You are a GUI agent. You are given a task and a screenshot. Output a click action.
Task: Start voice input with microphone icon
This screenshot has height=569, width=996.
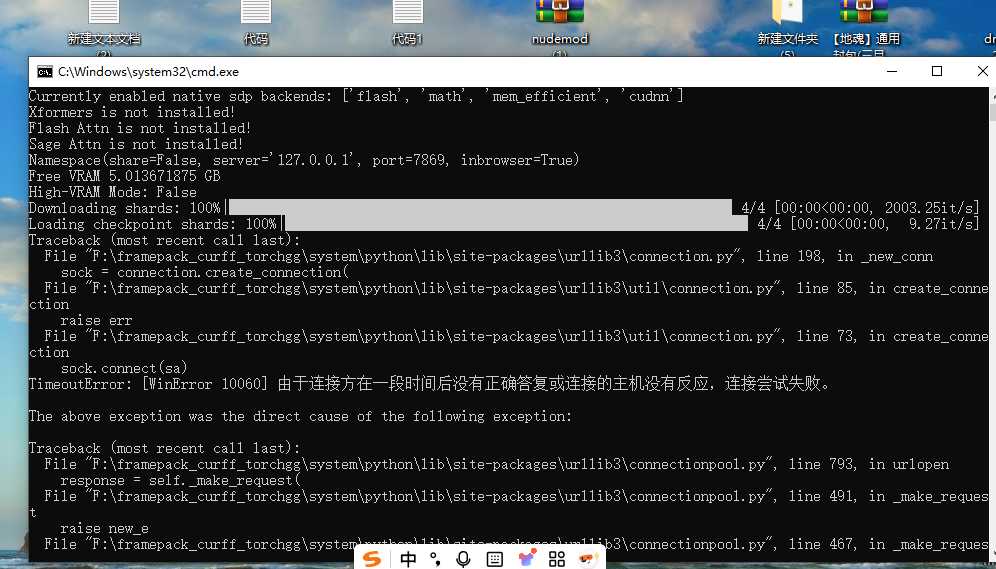pyautogui.click(x=463, y=558)
